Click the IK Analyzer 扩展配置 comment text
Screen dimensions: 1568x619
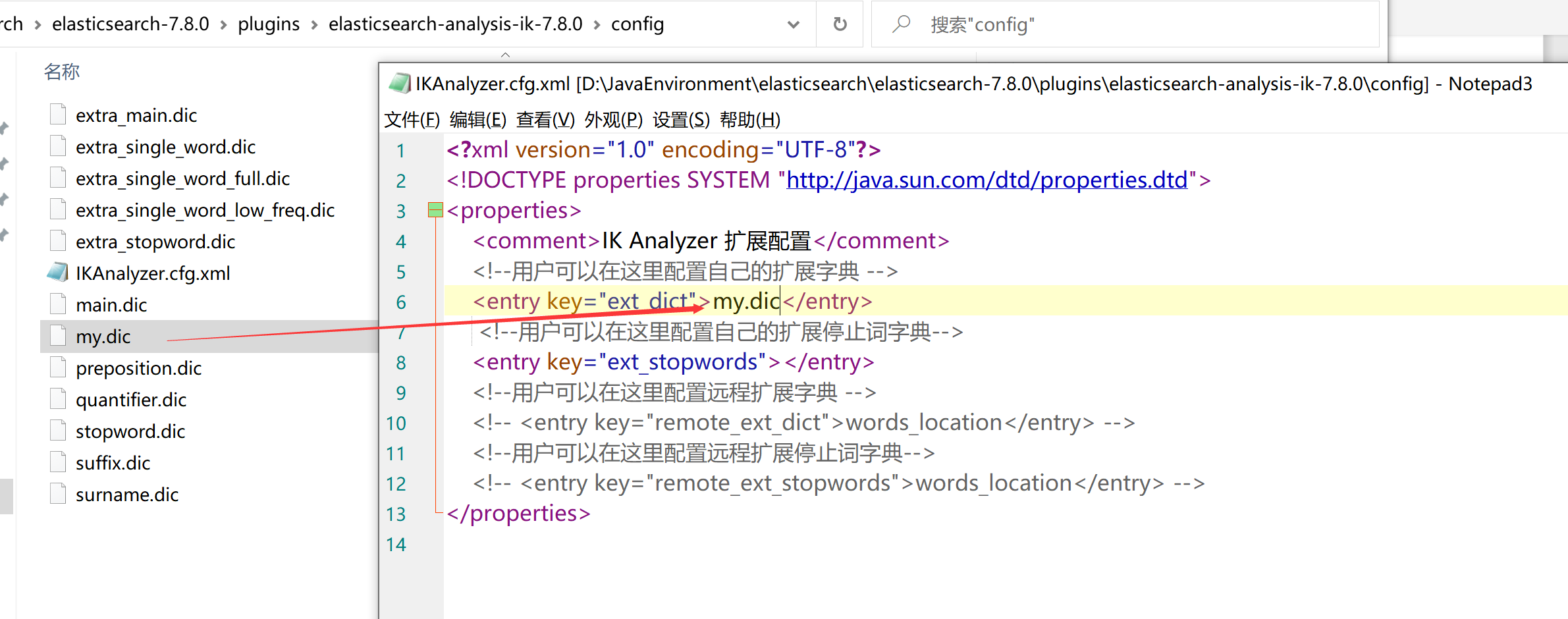(706, 241)
